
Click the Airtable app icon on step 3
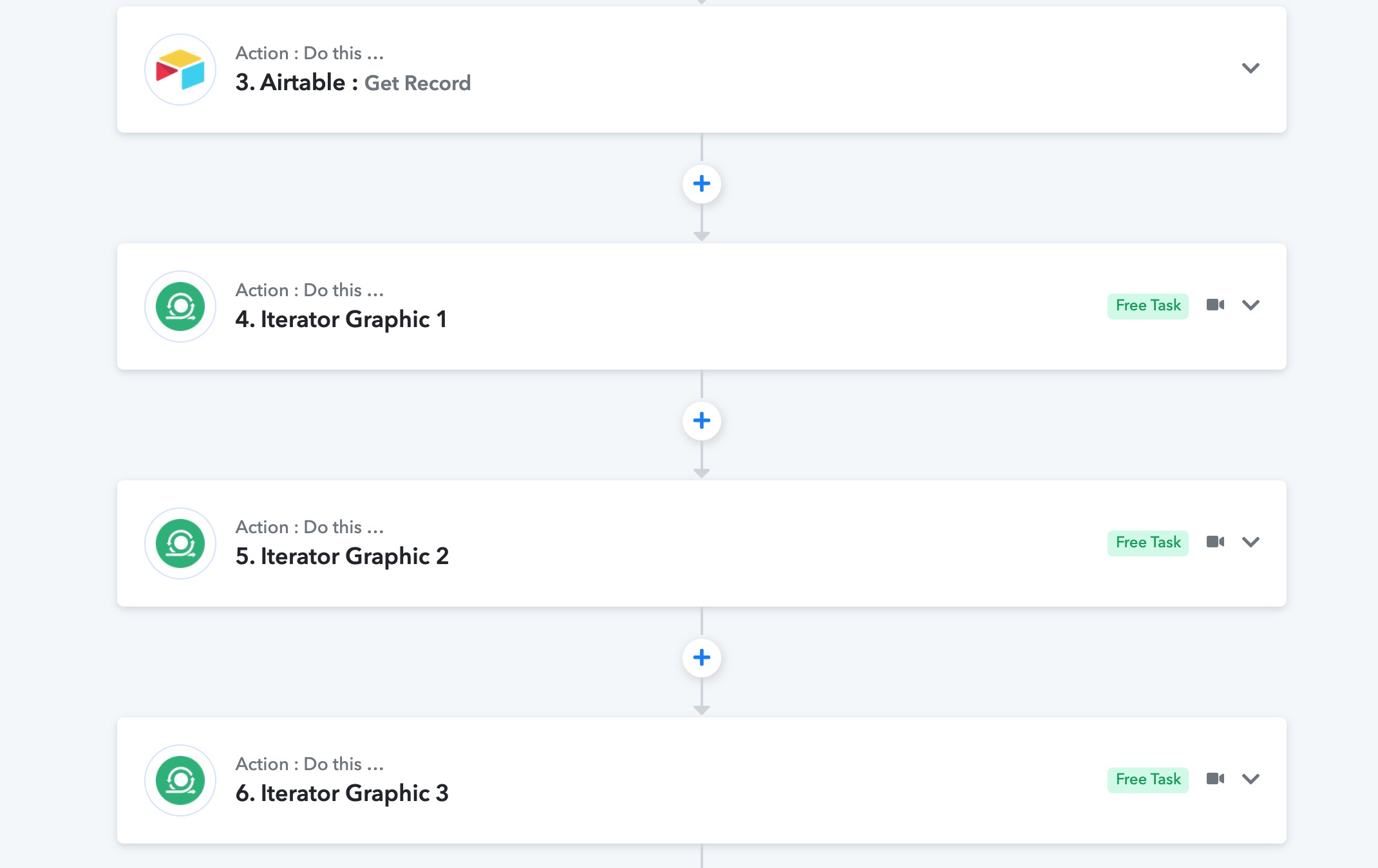[x=180, y=70]
